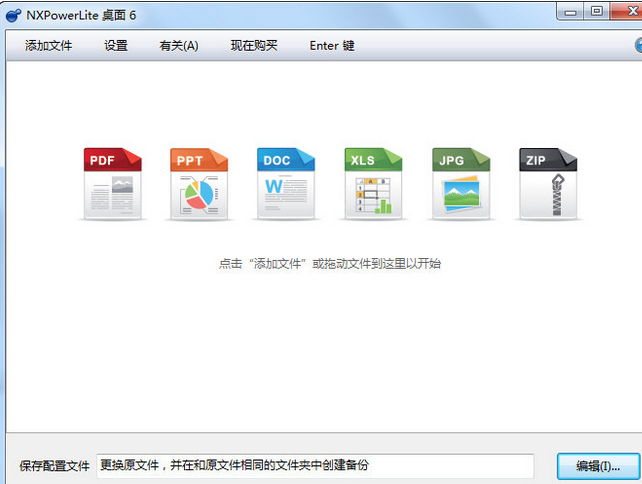Open the 设置 settings menu
642x484 pixels.
click(116, 45)
